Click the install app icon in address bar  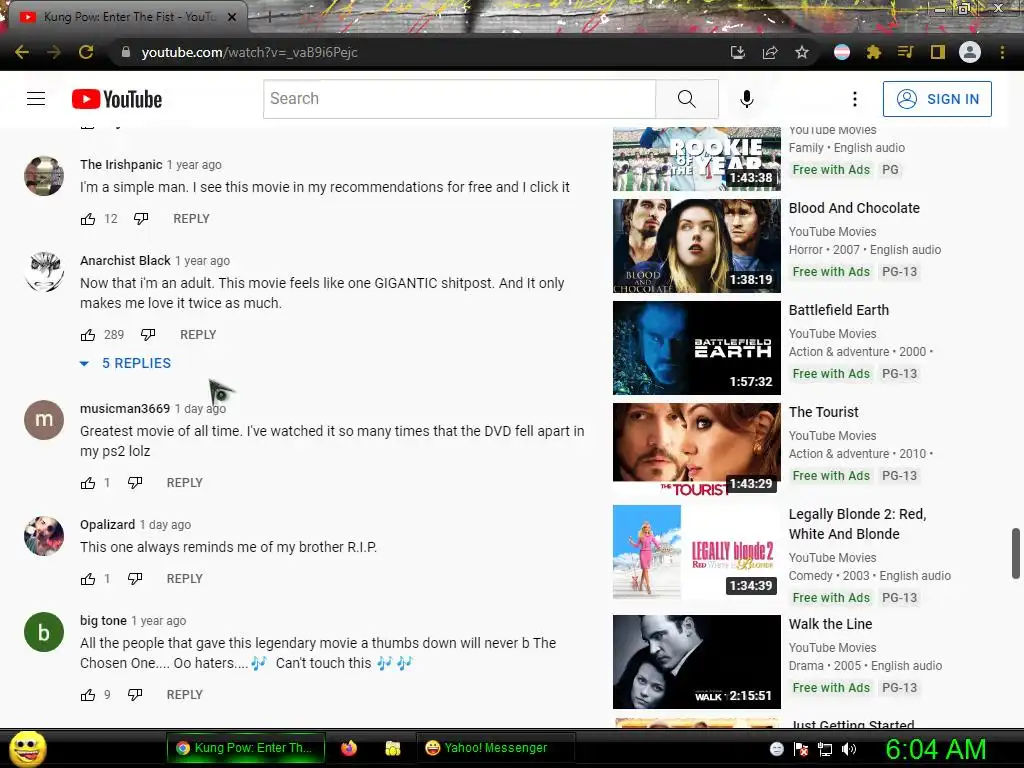tap(737, 52)
